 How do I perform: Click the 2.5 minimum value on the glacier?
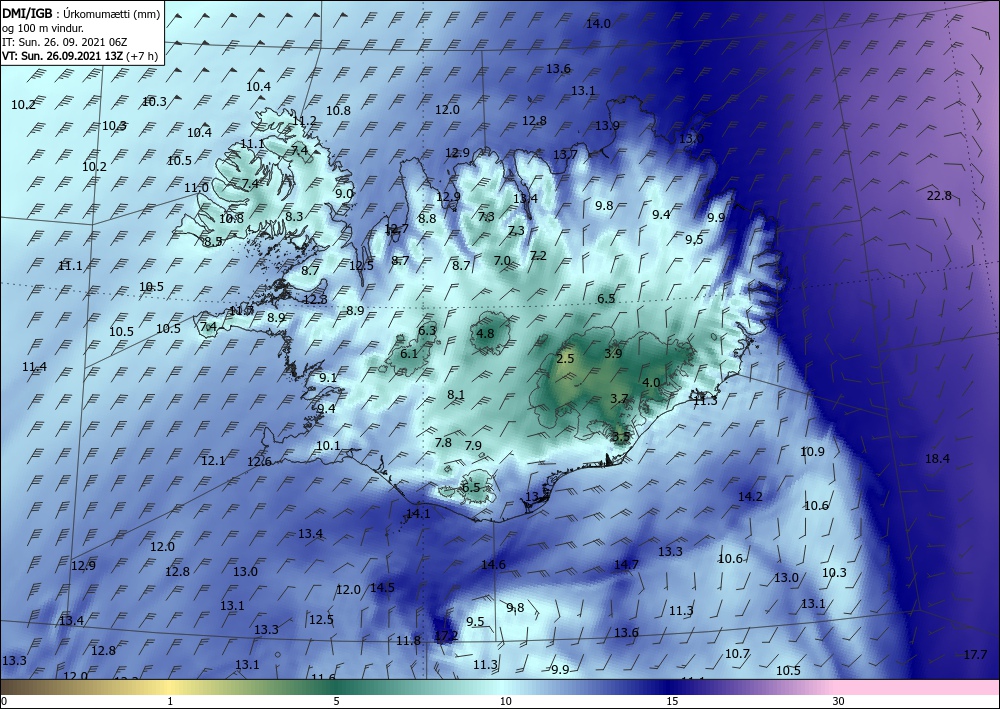coord(566,358)
